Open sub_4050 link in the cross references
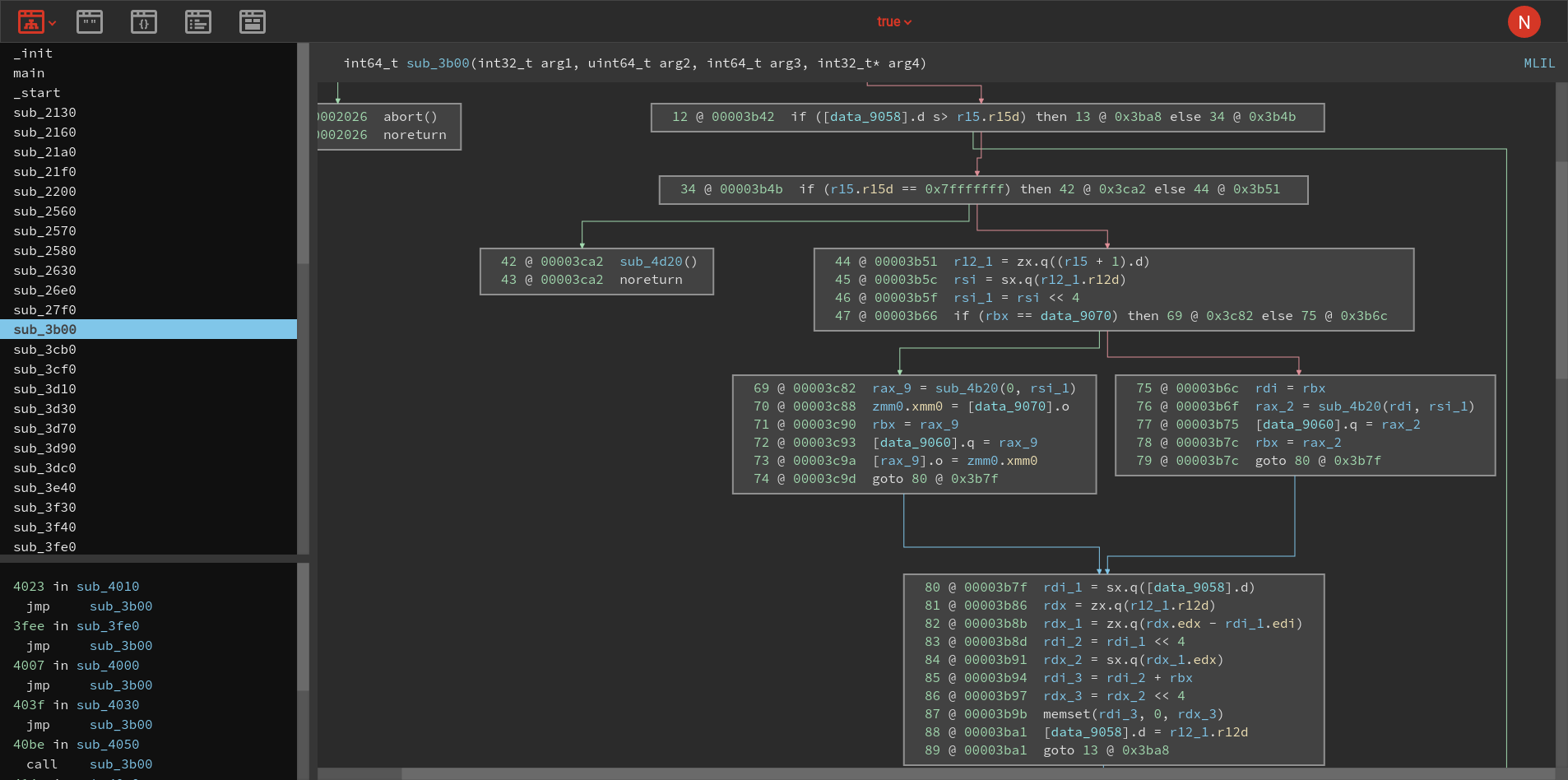Screen dimensions: 1568x780 coord(108,745)
